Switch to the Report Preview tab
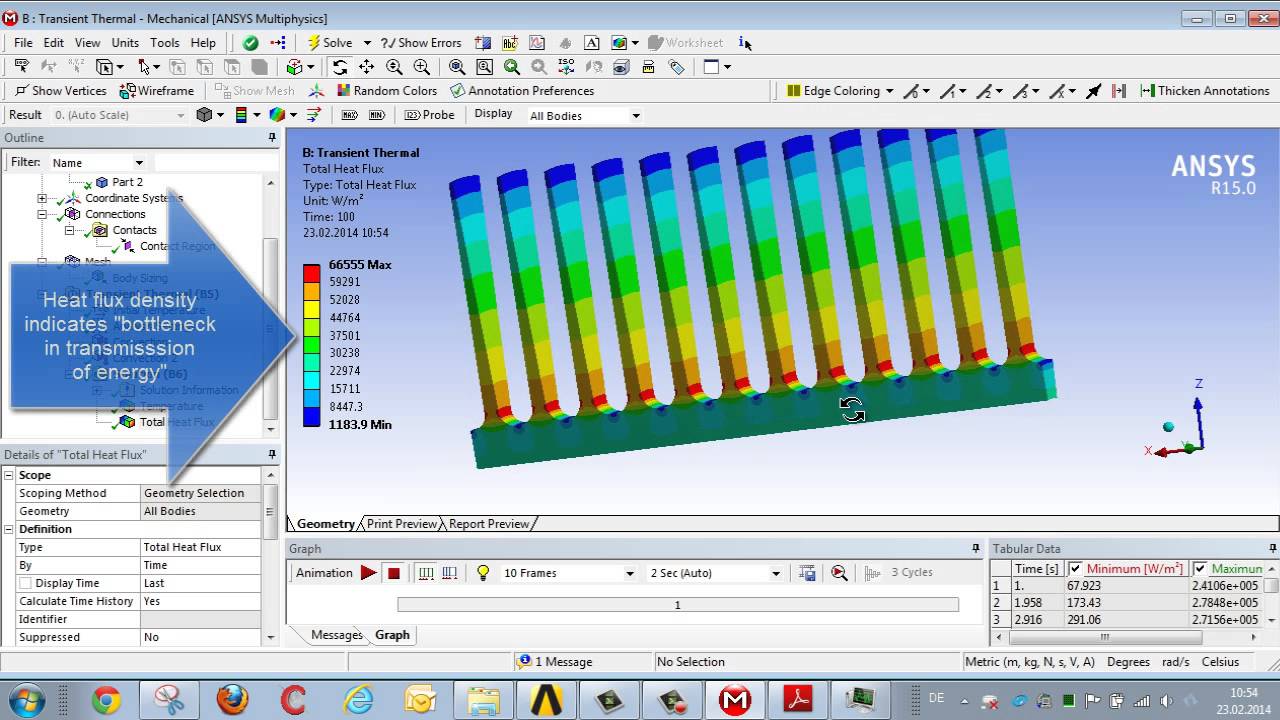Image resolution: width=1280 pixels, height=720 pixels. pyautogui.click(x=488, y=524)
